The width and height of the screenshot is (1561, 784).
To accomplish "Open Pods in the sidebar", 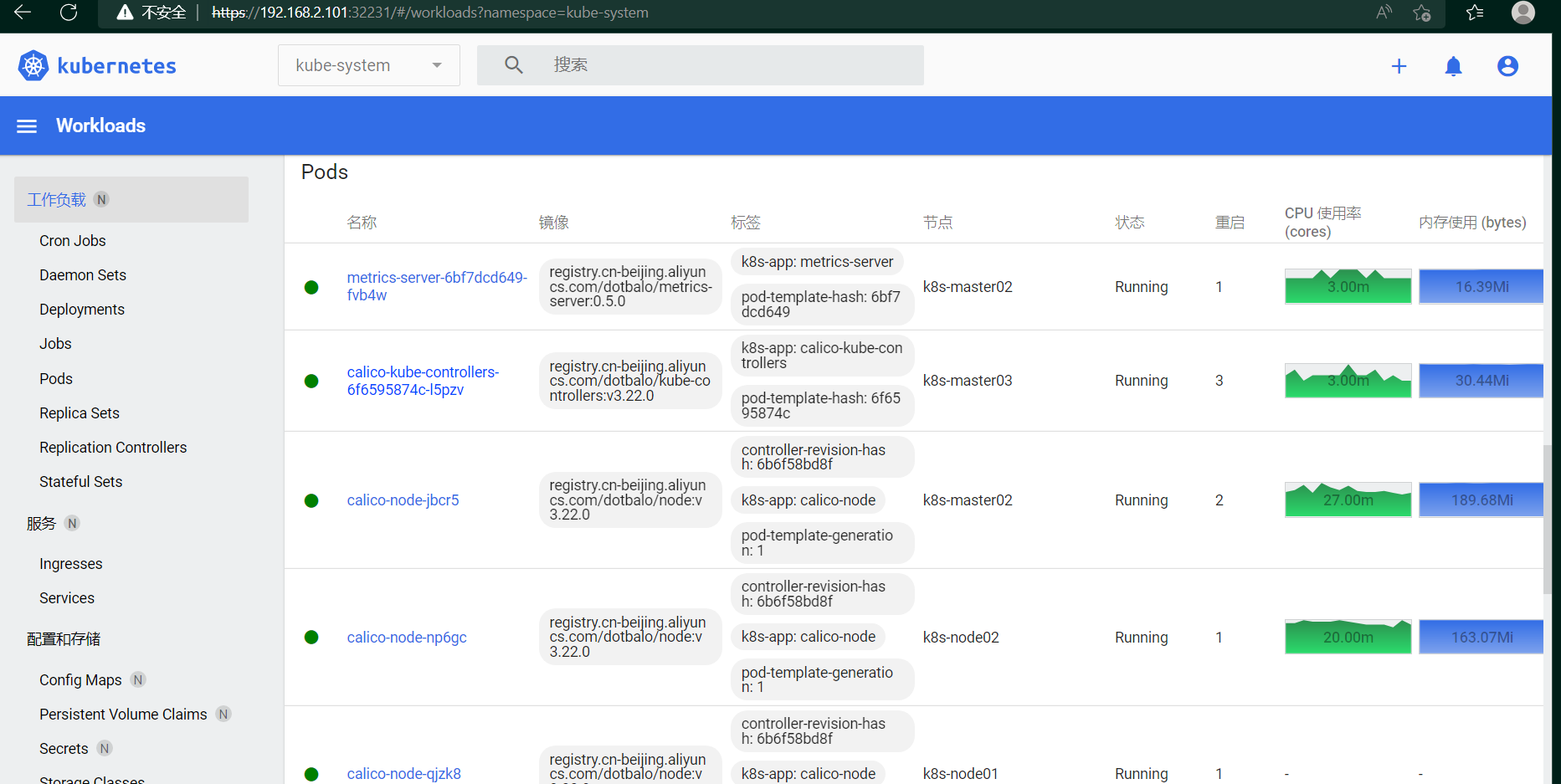I will click(x=56, y=379).
